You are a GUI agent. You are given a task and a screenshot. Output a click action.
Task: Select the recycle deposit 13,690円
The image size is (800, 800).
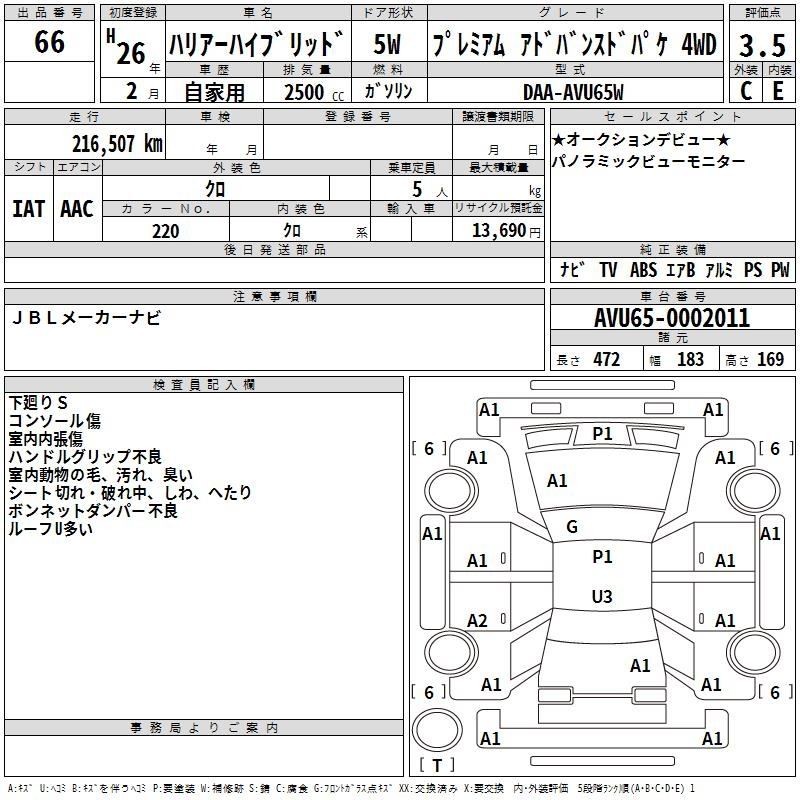click(506, 231)
